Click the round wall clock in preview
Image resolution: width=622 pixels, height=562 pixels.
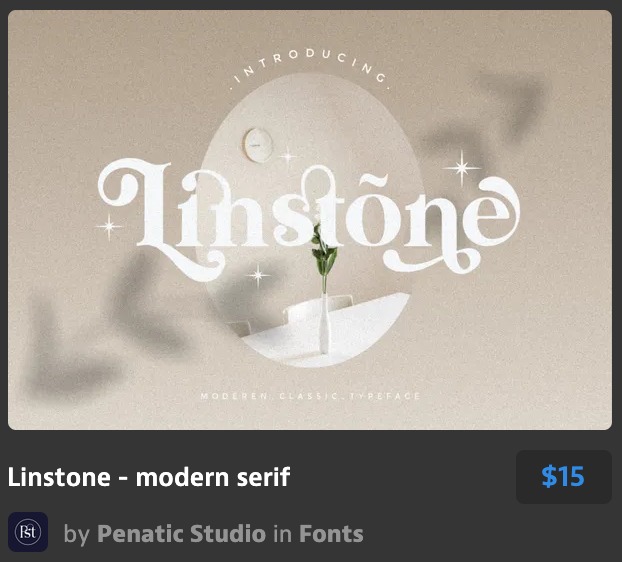coord(258,145)
